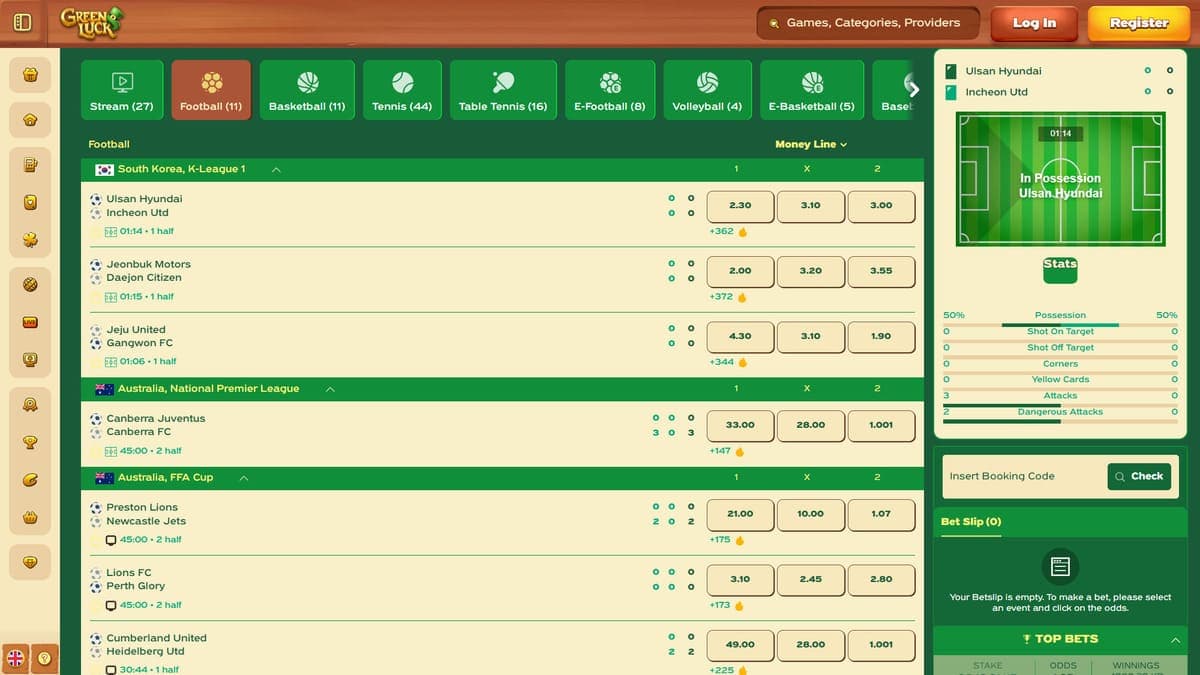This screenshot has width=1200, height=675.
Task: Open the red box icon in sidebar
Action: point(30,322)
